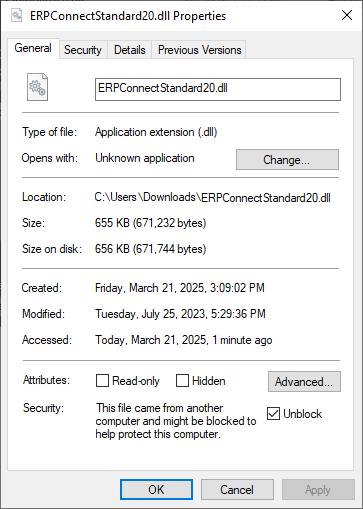The width and height of the screenshot is (363, 509).
Task: Open Advanced... attributes dialog
Action: click(x=304, y=381)
